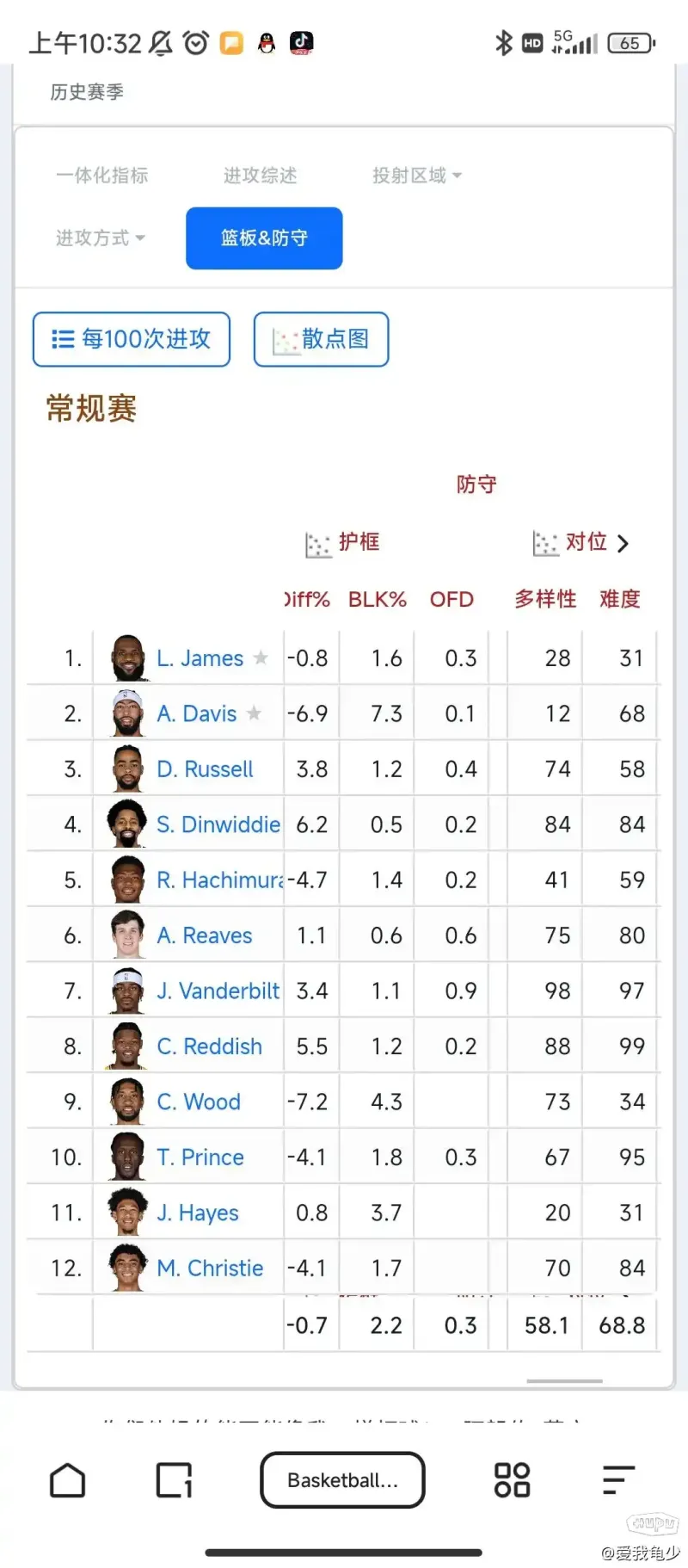Select the 进攻综述 tab
The width and height of the screenshot is (688, 1568).
[x=258, y=175]
